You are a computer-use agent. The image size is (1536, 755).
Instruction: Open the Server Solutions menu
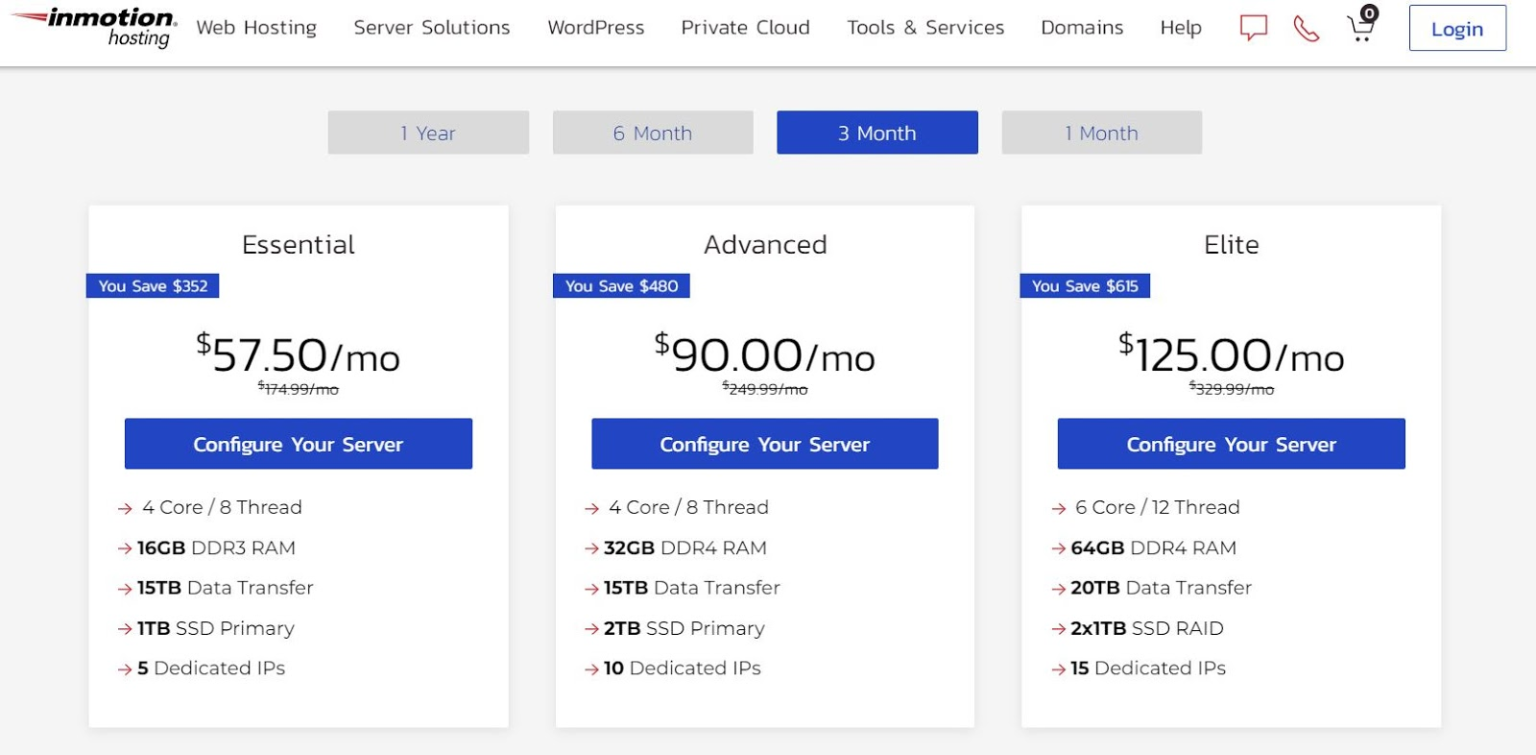pyautogui.click(x=431, y=28)
